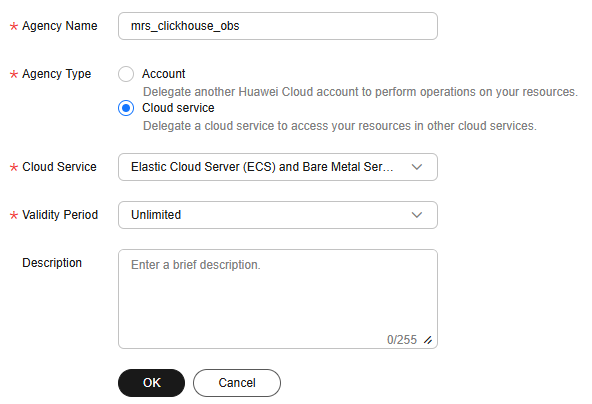Dismiss the form with Cancel button
Screen dimensions: 592x404
pyautogui.click(x=237, y=383)
